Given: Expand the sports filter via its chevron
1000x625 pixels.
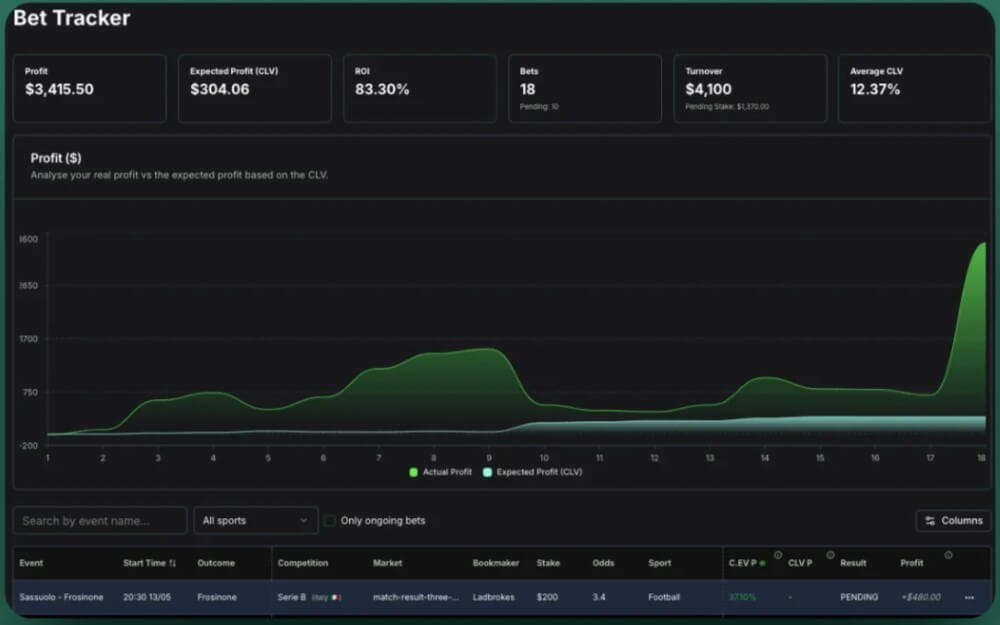Looking at the screenshot, I should click(305, 520).
